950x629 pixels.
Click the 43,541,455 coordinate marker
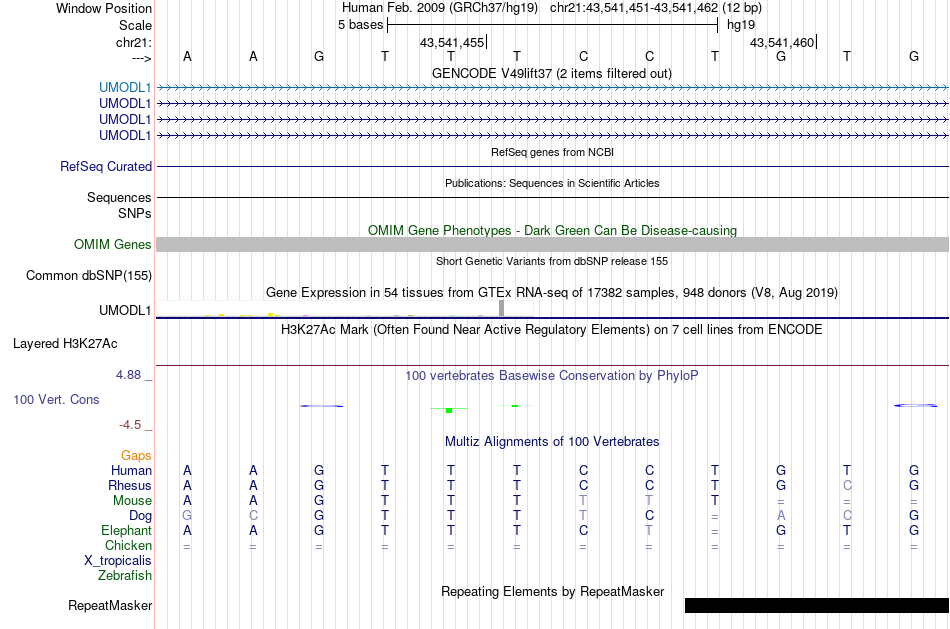pos(452,42)
